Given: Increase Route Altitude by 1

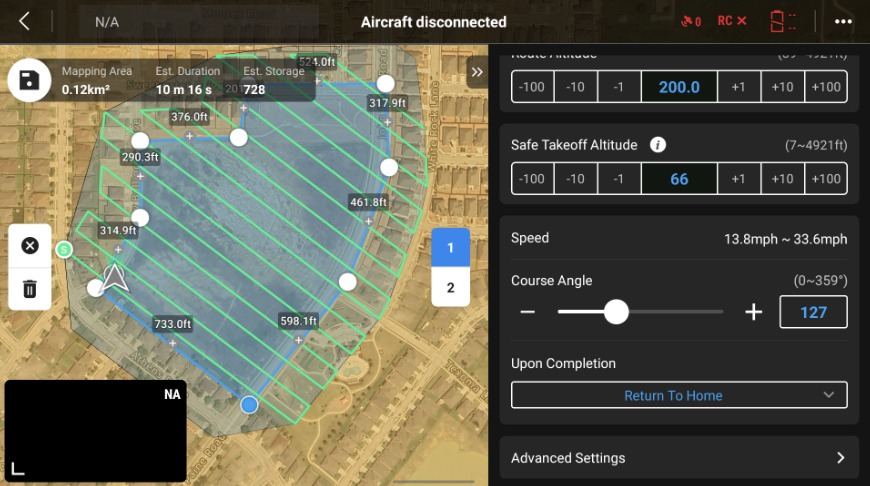Looking at the screenshot, I should pyautogui.click(x=739, y=87).
